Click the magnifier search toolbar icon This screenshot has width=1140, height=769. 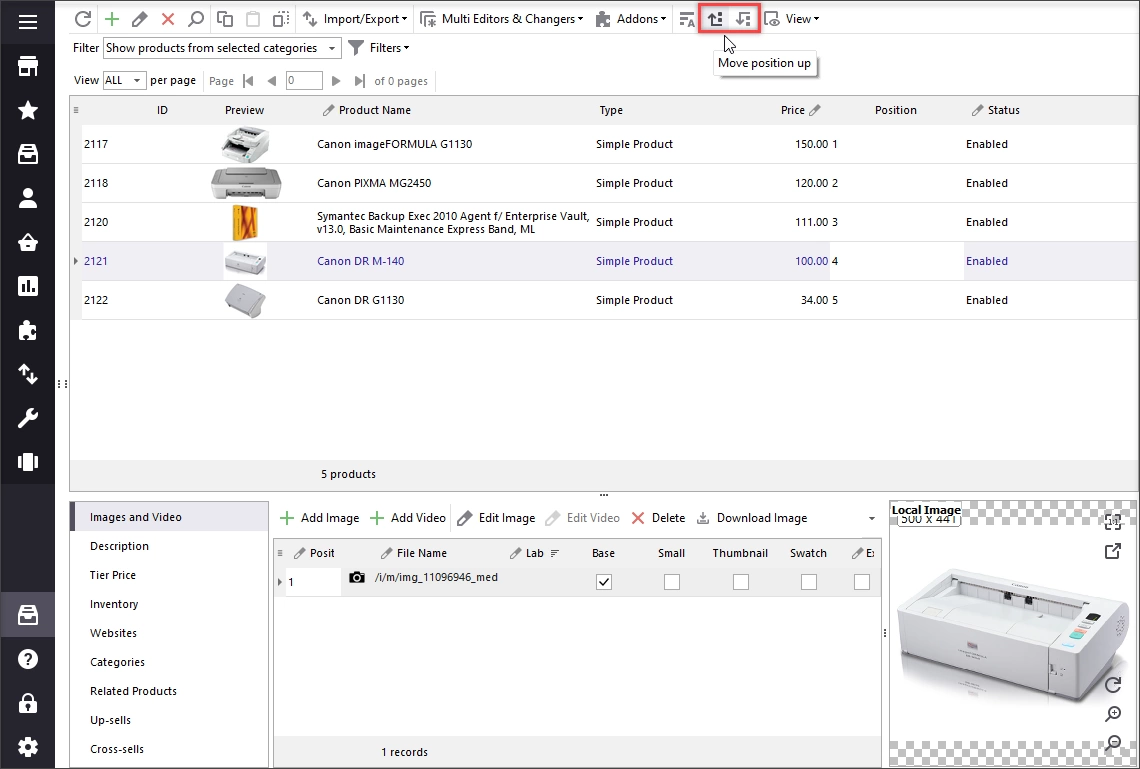point(196,19)
